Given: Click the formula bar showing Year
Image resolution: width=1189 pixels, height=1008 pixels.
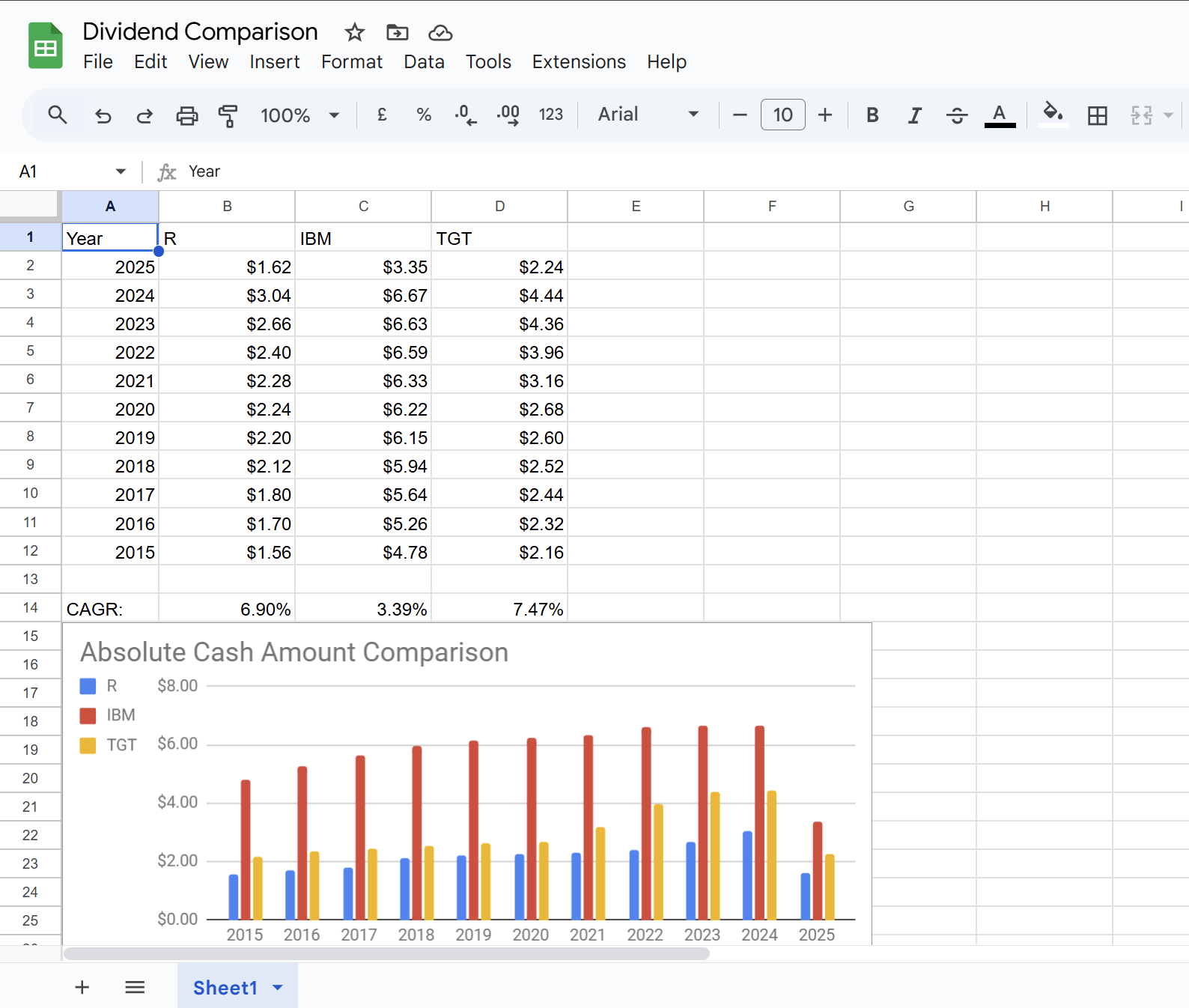Looking at the screenshot, I should [x=674, y=171].
